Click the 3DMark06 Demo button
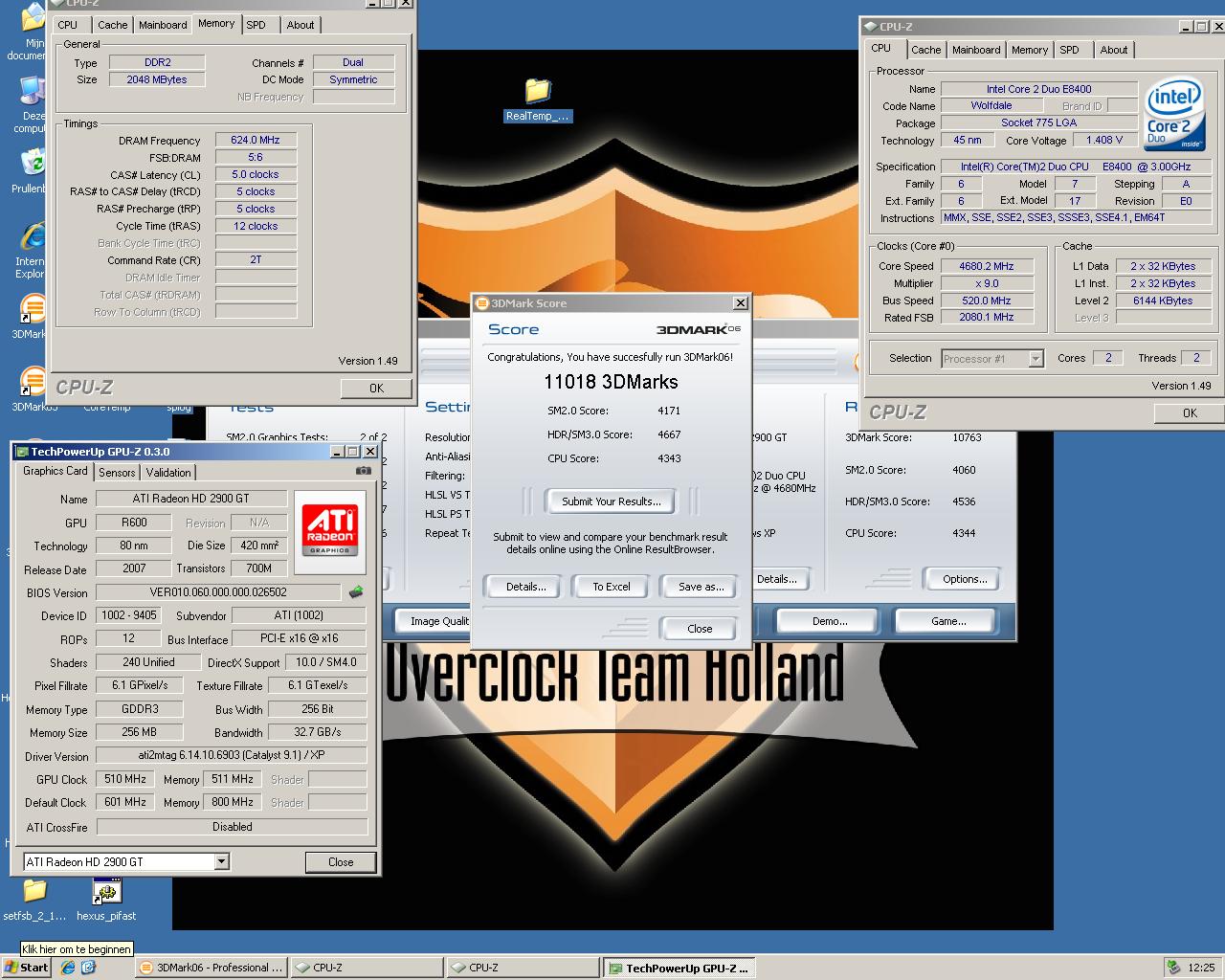 tap(830, 621)
